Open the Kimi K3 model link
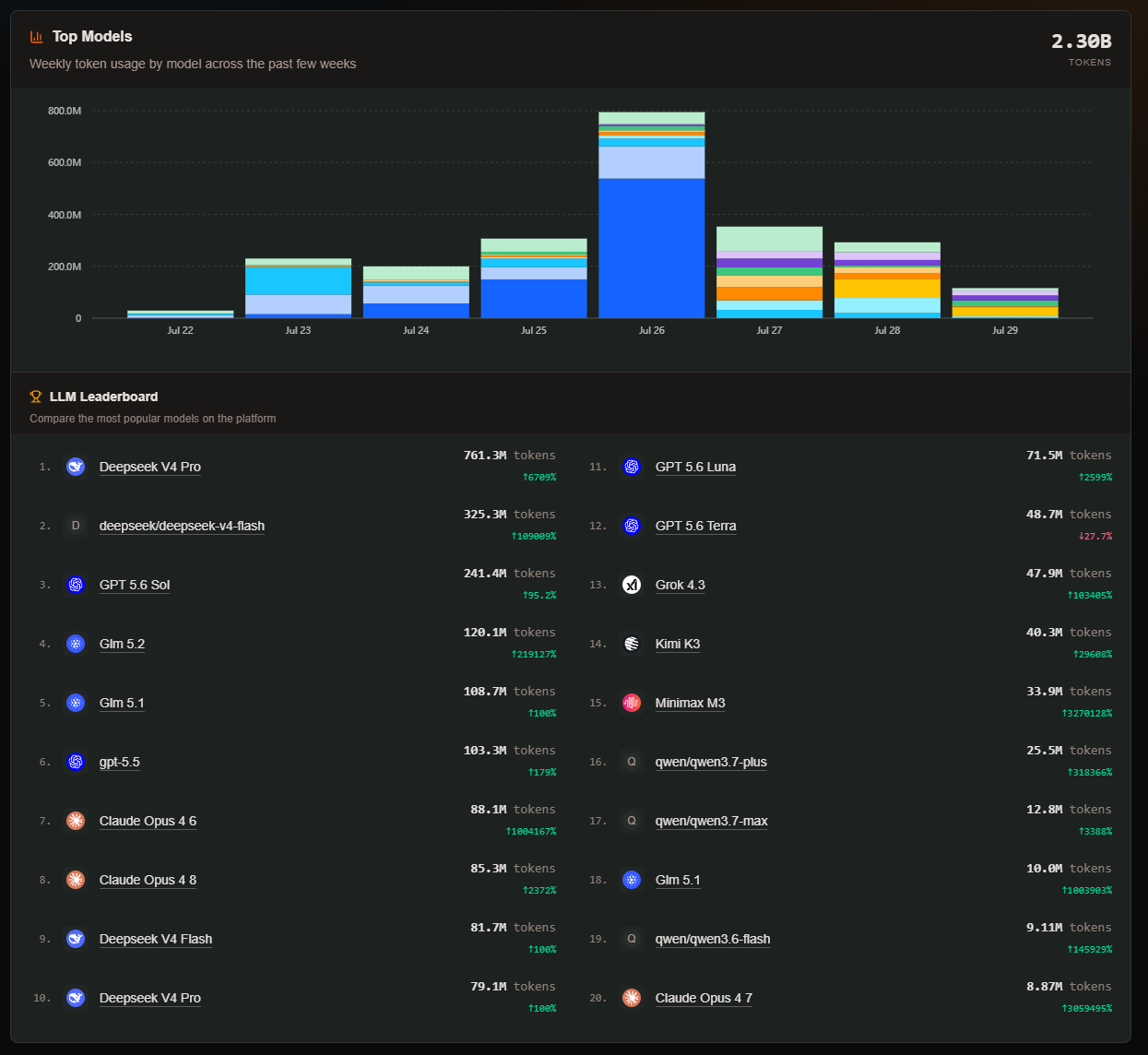 click(678, 644)
